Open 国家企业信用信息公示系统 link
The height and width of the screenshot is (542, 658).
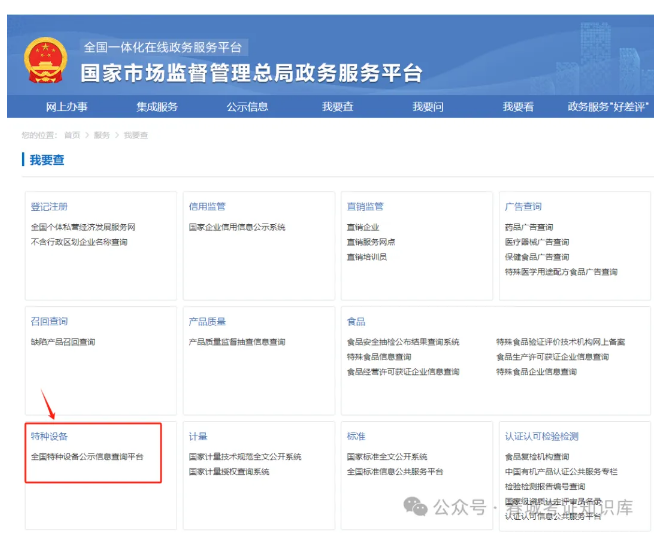tap(237, 227)
